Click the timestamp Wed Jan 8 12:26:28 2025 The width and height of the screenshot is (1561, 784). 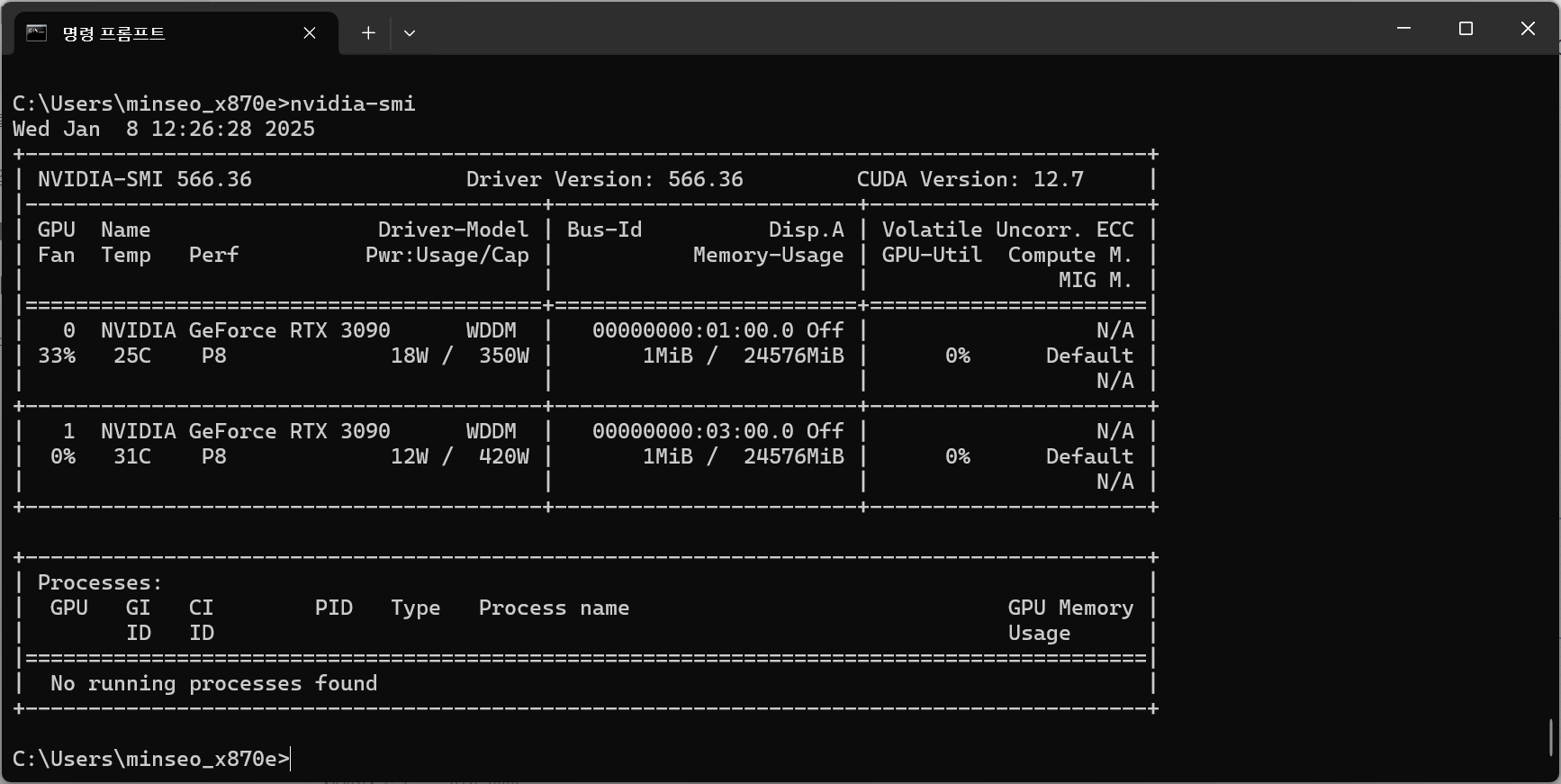tap(164, 129)
